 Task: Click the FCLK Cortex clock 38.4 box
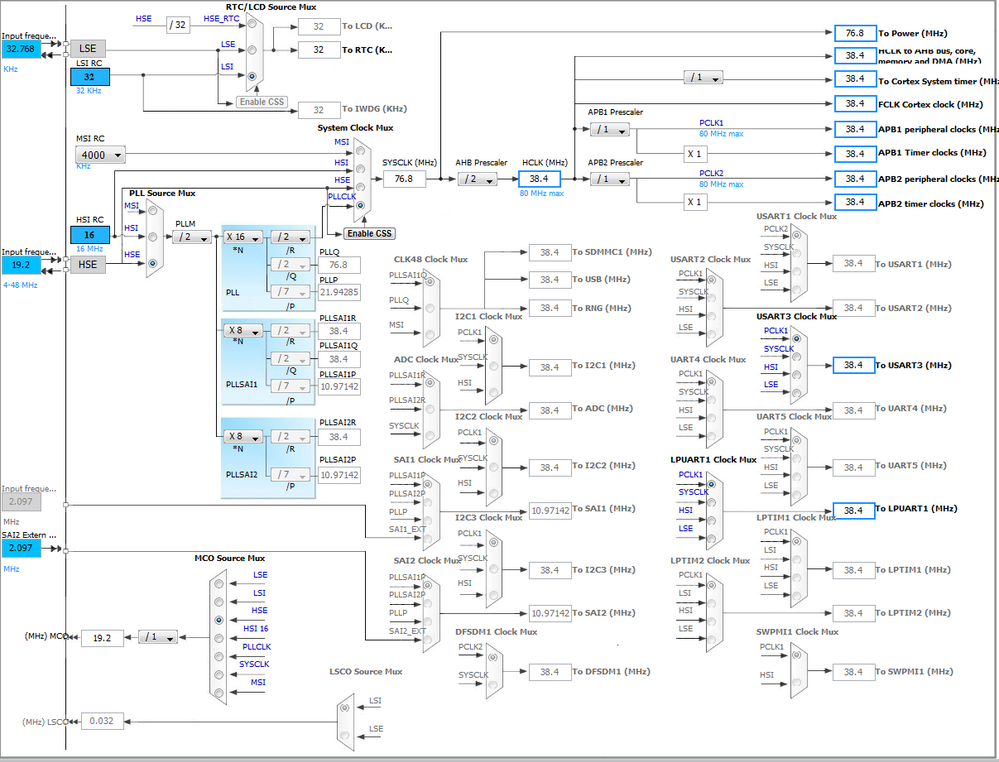pos(855,104)
